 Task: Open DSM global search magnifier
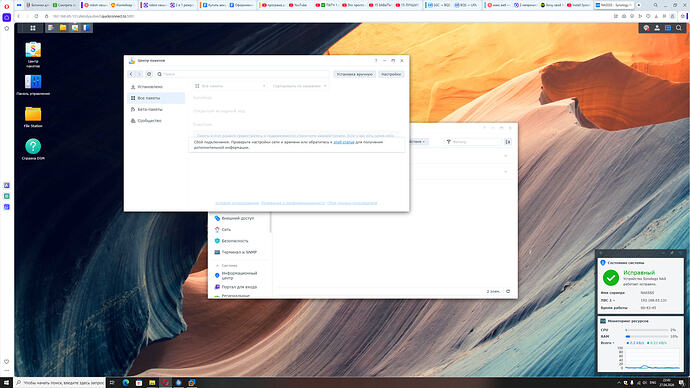pos(679,28)
